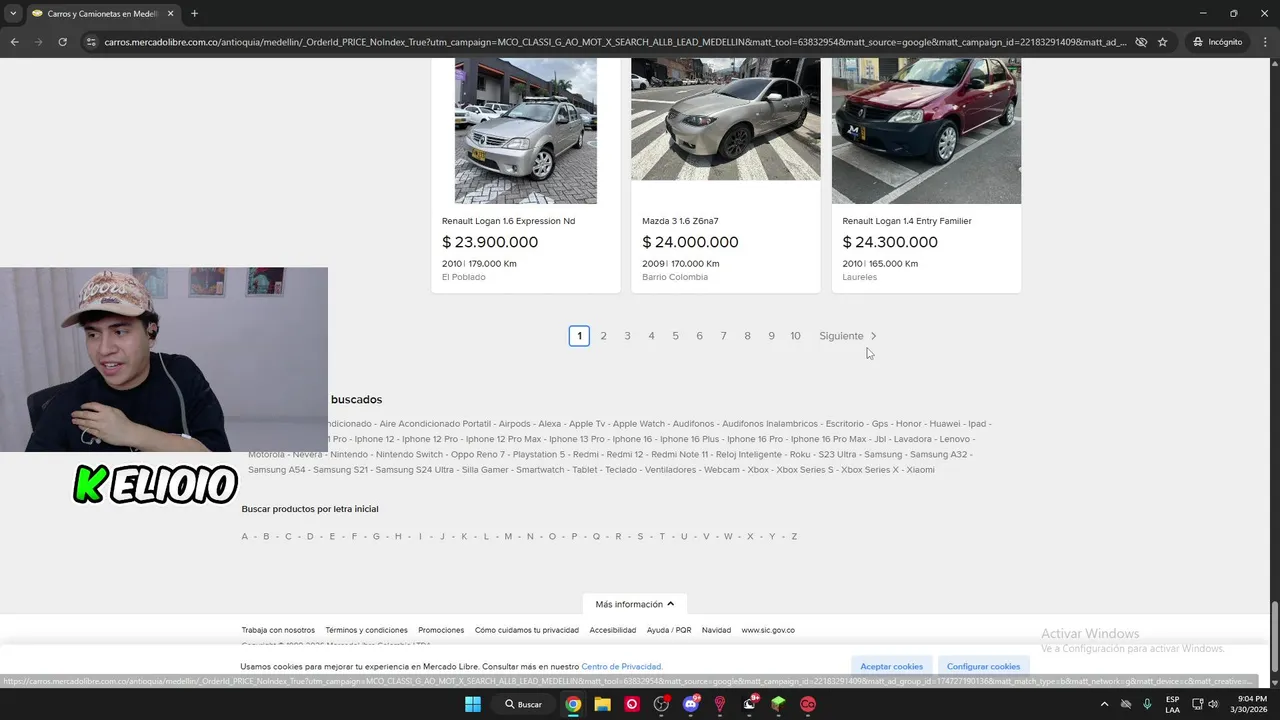The height and width of the screenshot is (720, 1280).
Task: Open Trabaja con nosotros footer link
Action: pos(278,630)
